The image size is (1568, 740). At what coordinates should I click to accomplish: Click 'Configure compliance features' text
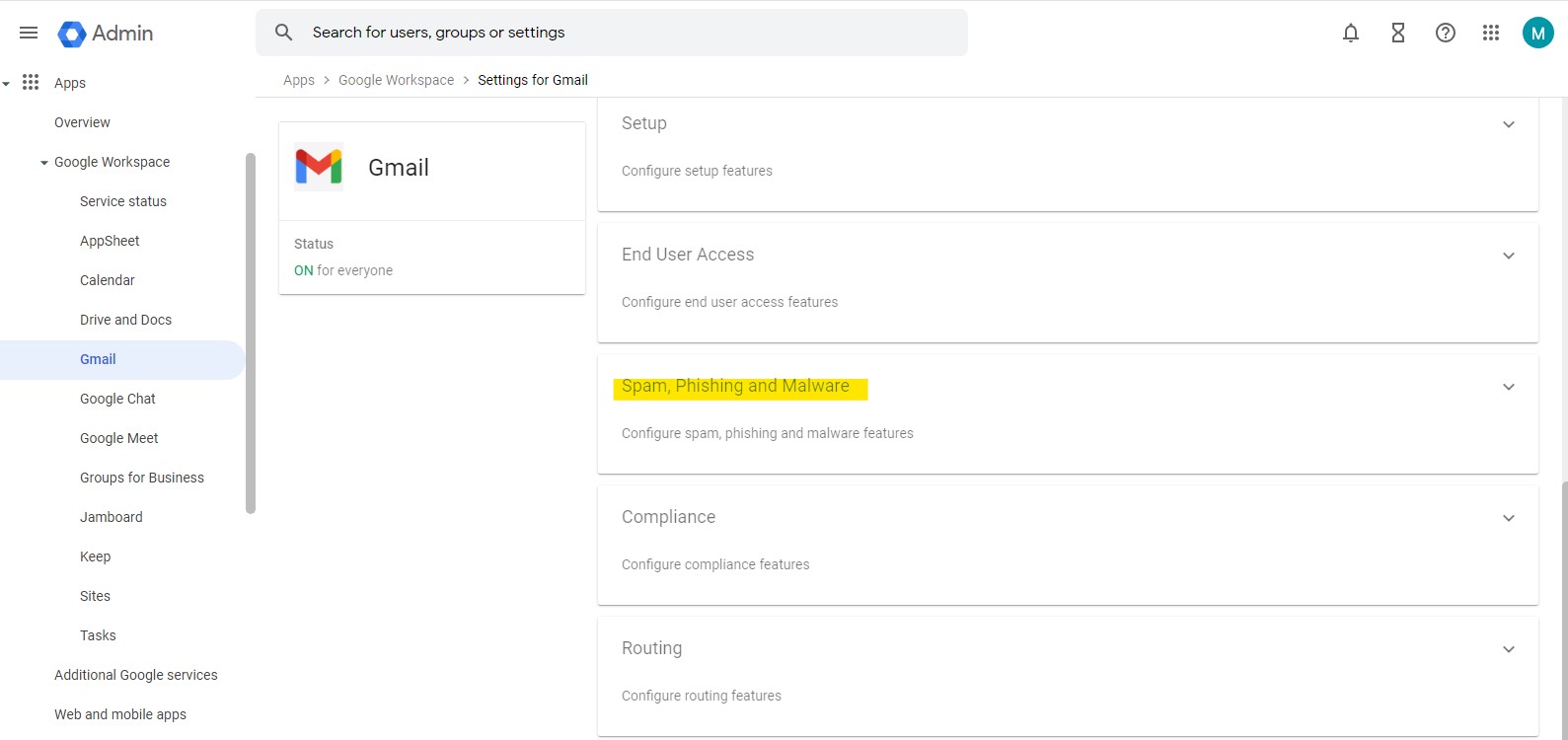(715, 564)
